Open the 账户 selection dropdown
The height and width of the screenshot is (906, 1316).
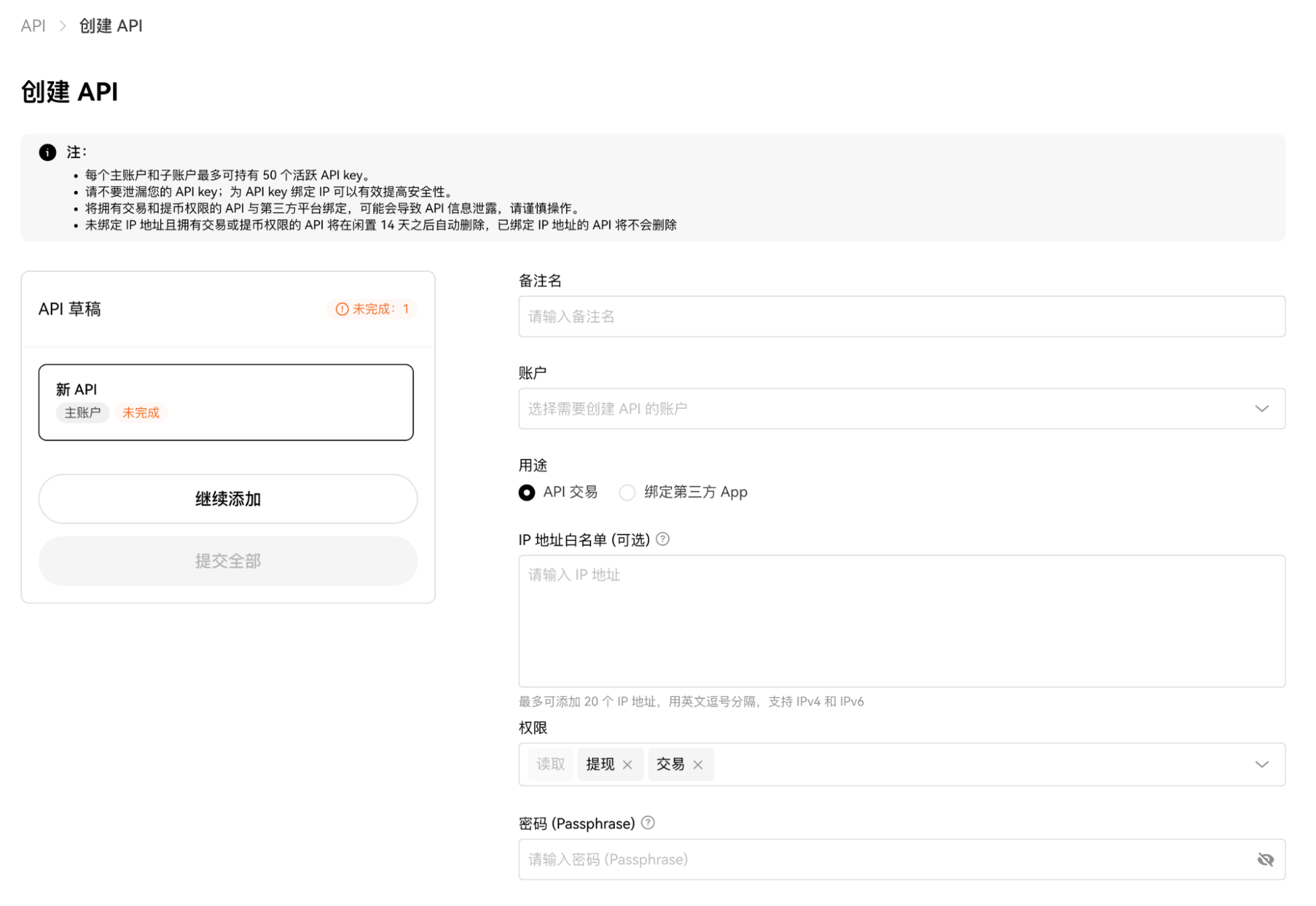pos(901,408)
